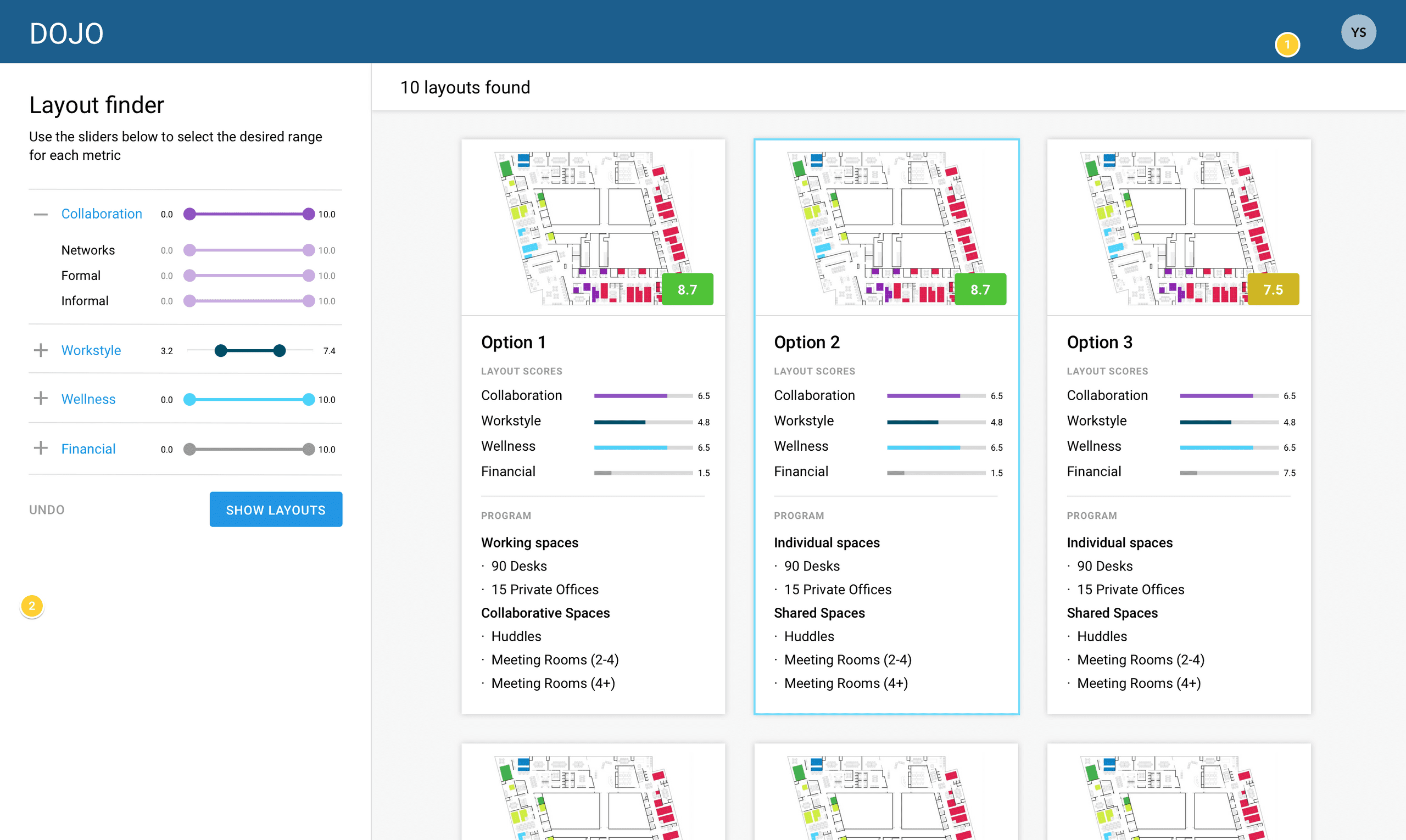Screen dimensions: 1406x840
Task: Click 'Collaborative Spaces' in Option 1
Action: tap(545, 613)
